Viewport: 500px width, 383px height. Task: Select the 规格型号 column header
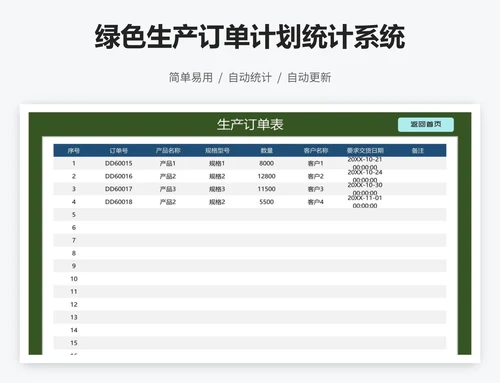[217, 151]
